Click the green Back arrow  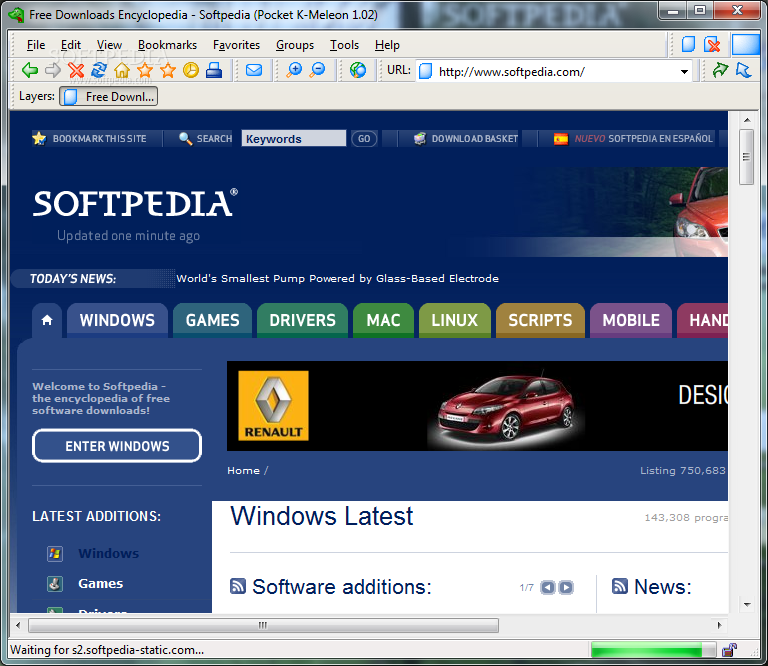[30, 71]
